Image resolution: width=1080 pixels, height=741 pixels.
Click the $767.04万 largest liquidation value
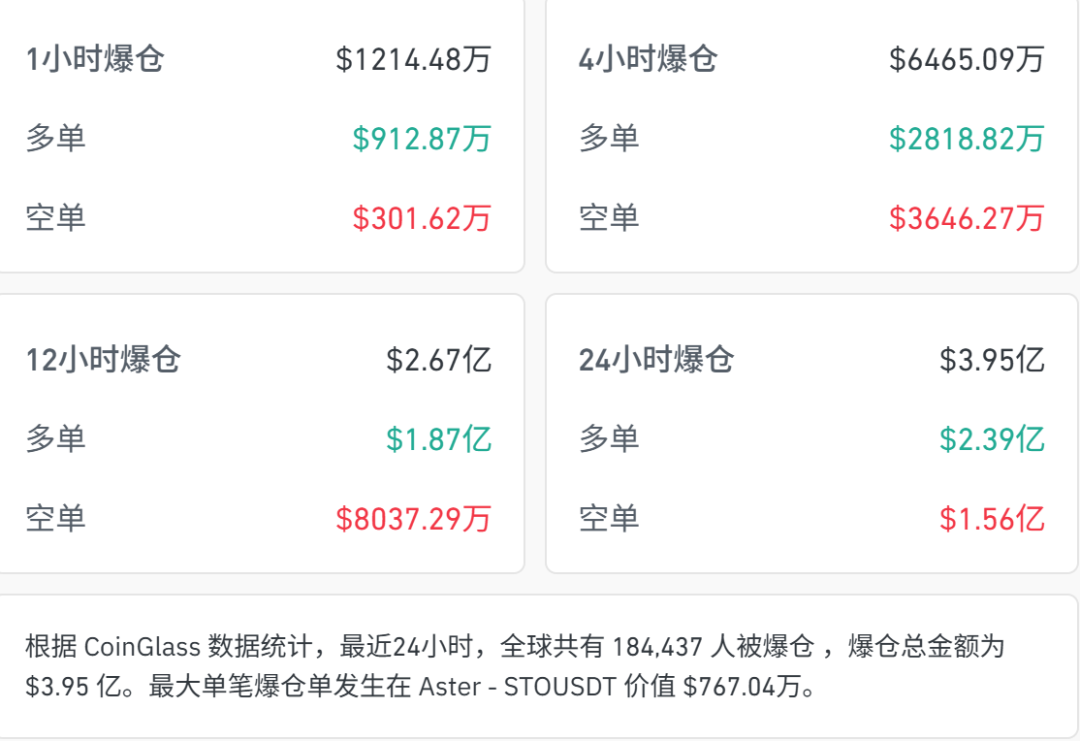(x=737, y=688)
